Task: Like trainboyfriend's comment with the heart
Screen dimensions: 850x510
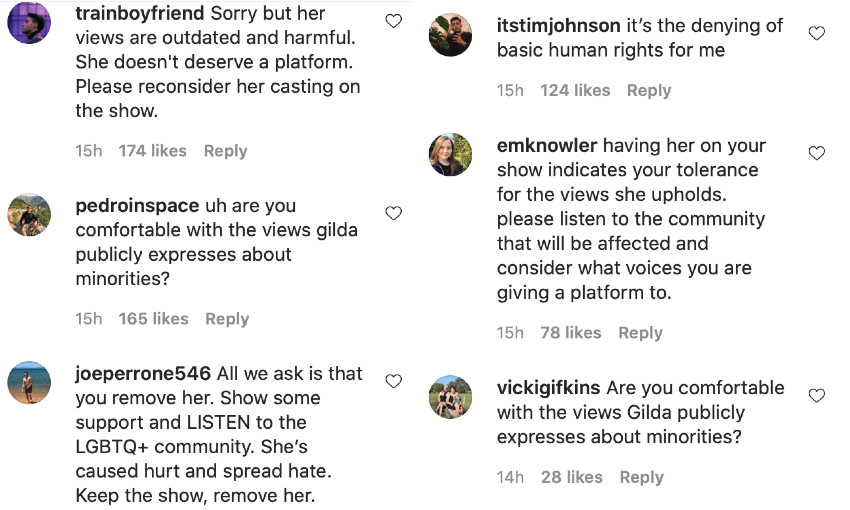Action: tap(394, 21)
